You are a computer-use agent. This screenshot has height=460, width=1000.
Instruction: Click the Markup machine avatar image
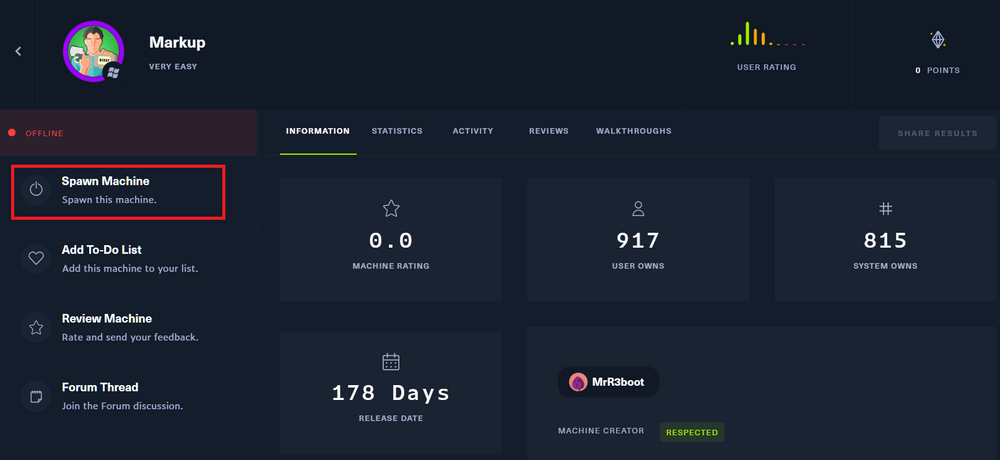click(93, 51)
